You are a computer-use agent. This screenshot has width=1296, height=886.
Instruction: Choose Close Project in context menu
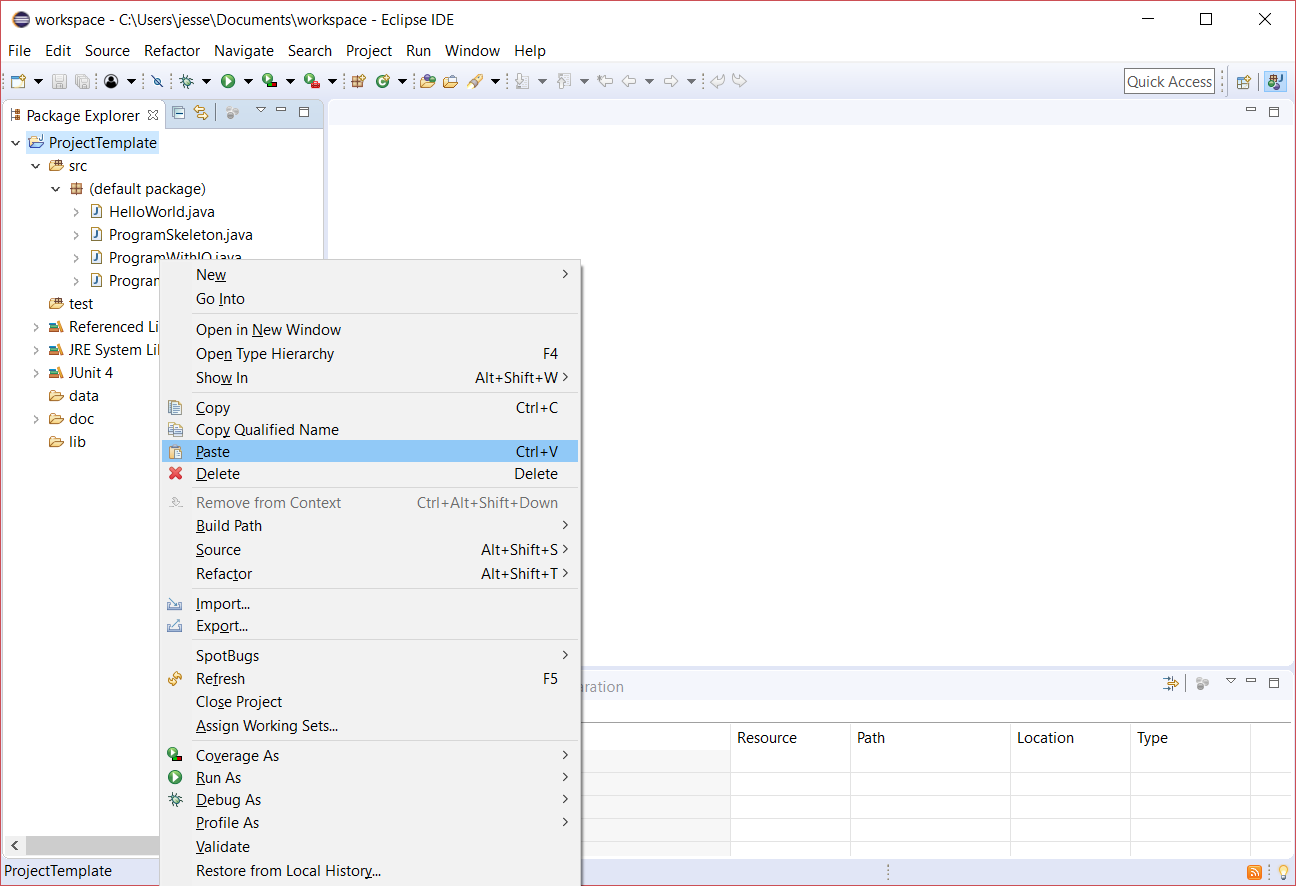239,702
